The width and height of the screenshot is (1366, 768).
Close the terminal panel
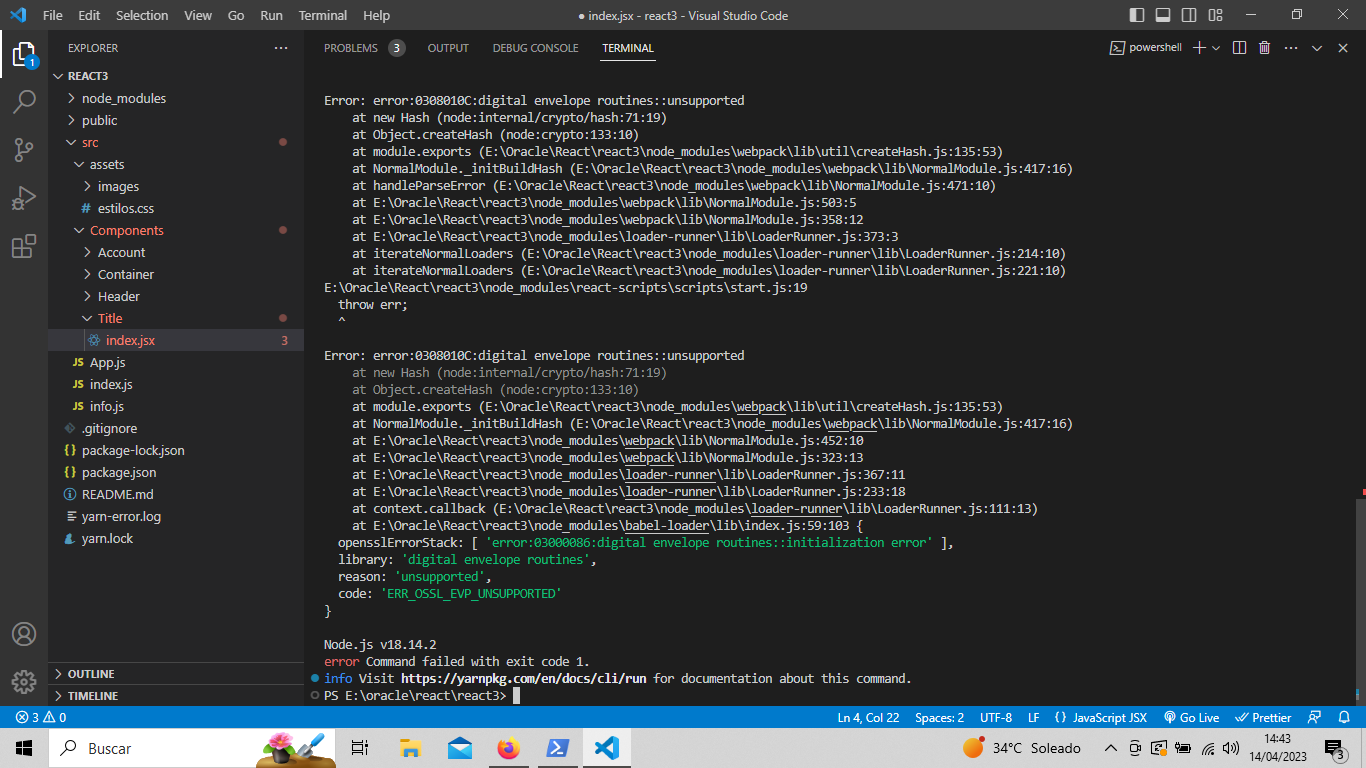1341,48
